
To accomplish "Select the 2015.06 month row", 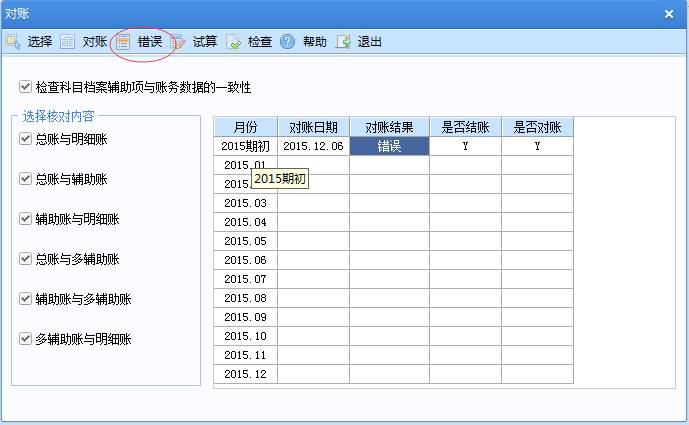I will point(245,260).
